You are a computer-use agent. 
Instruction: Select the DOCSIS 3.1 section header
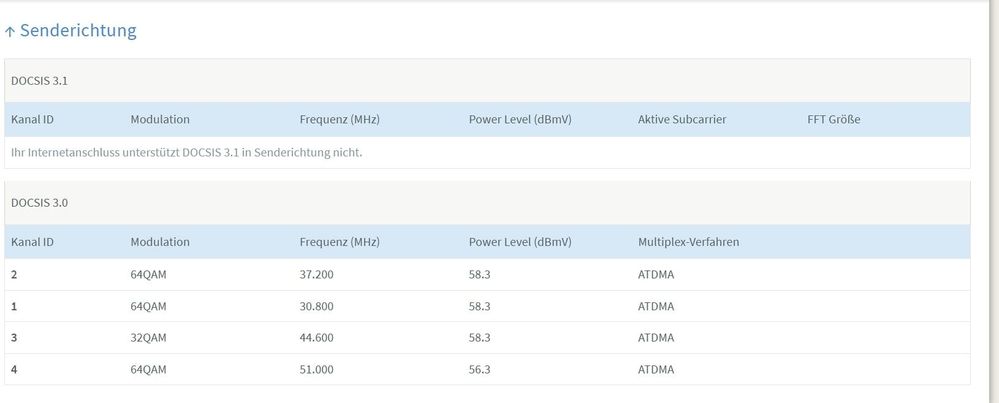(39, 80)
